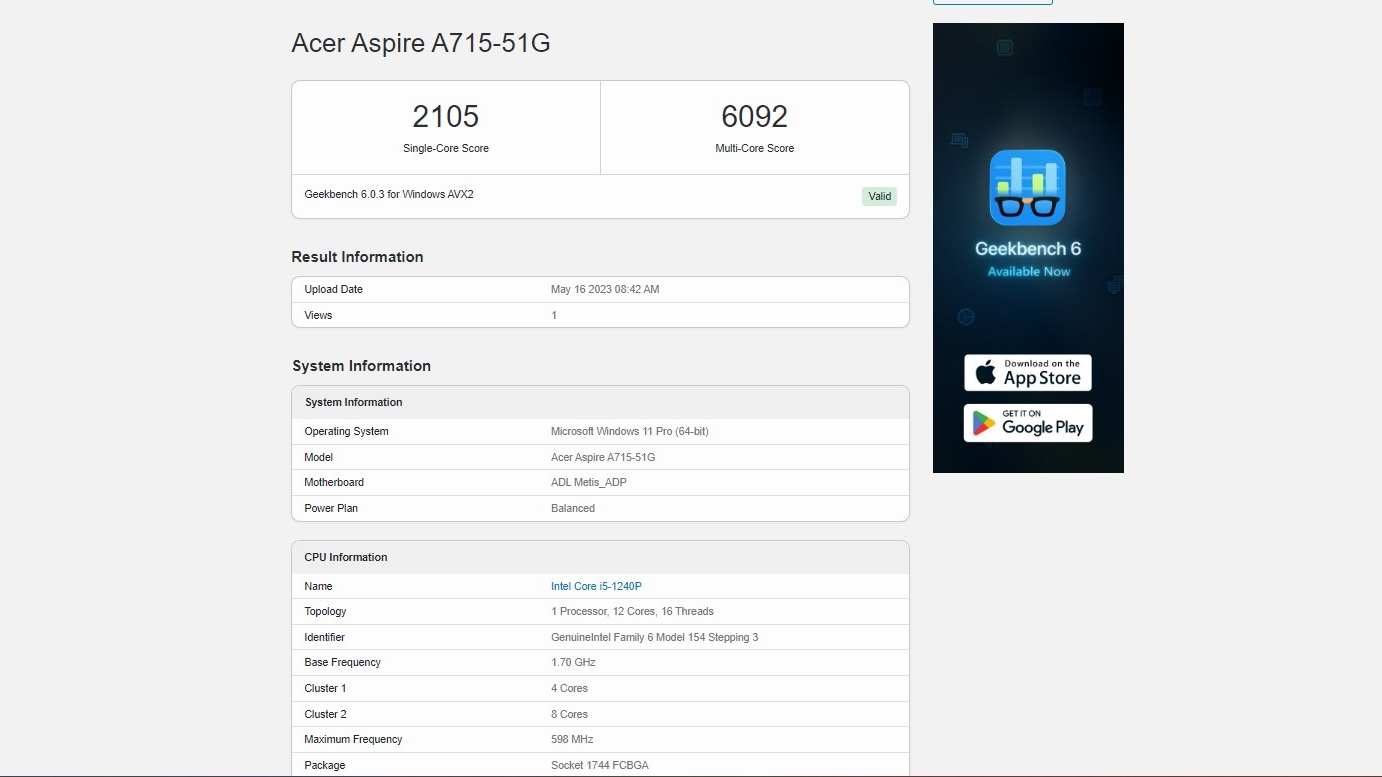Click the chip icon atop the ad

click(x=1004, y=48)
